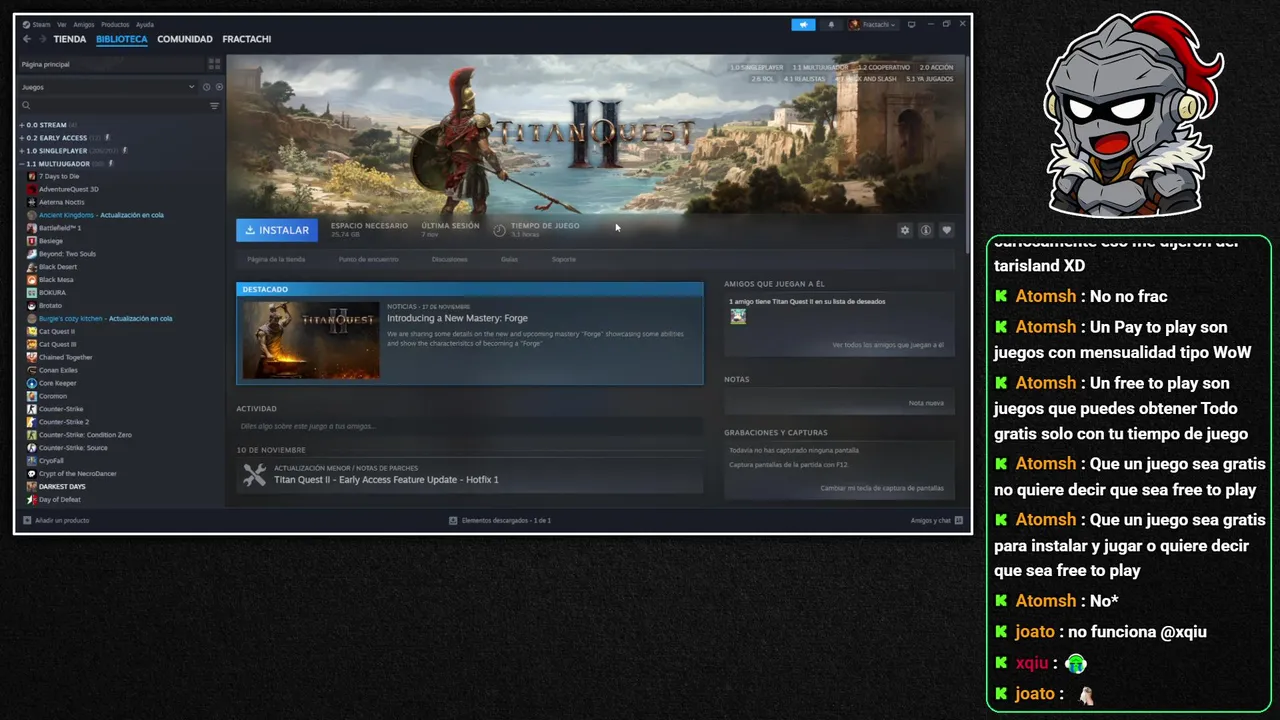The width and height of the screenshot is (1280, 720).
Task: Switch to Big Picture mode icon
Action: point(911,24)
